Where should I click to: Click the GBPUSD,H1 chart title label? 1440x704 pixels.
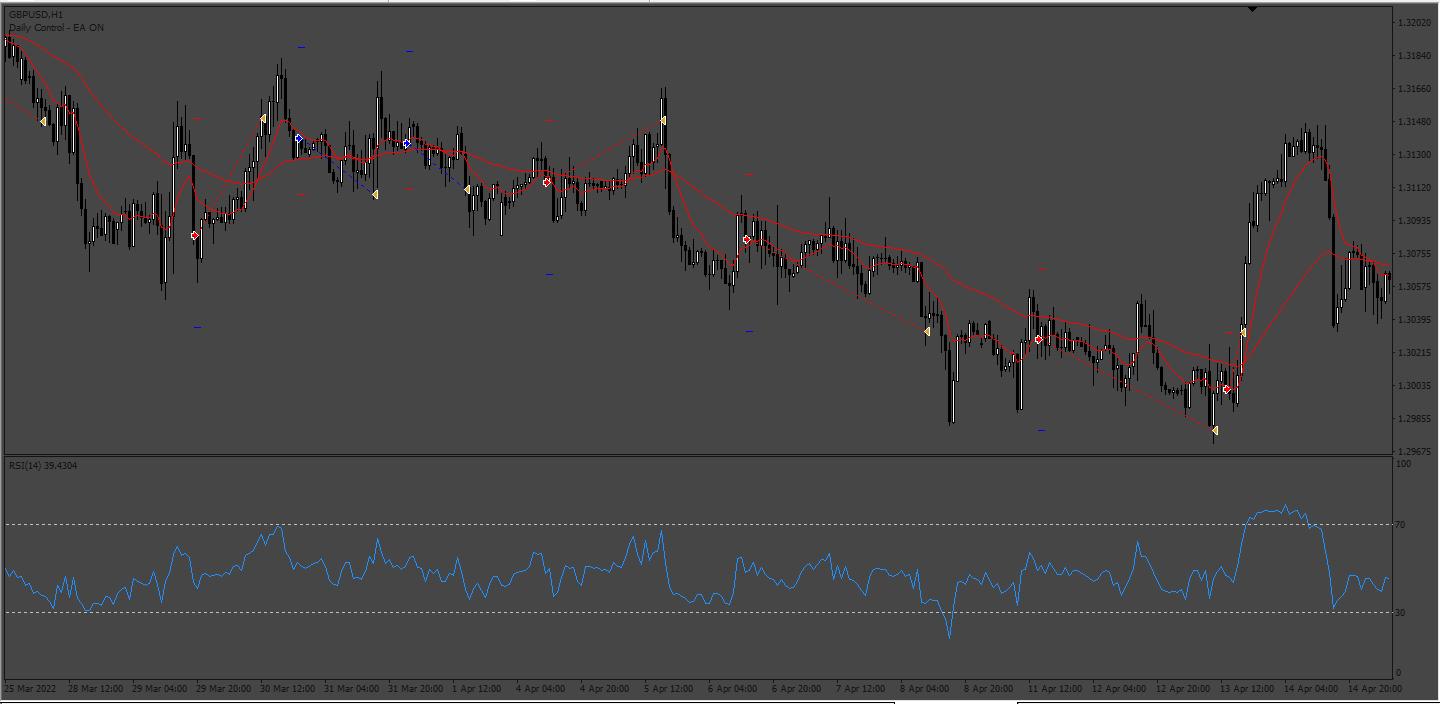point(36,15)
